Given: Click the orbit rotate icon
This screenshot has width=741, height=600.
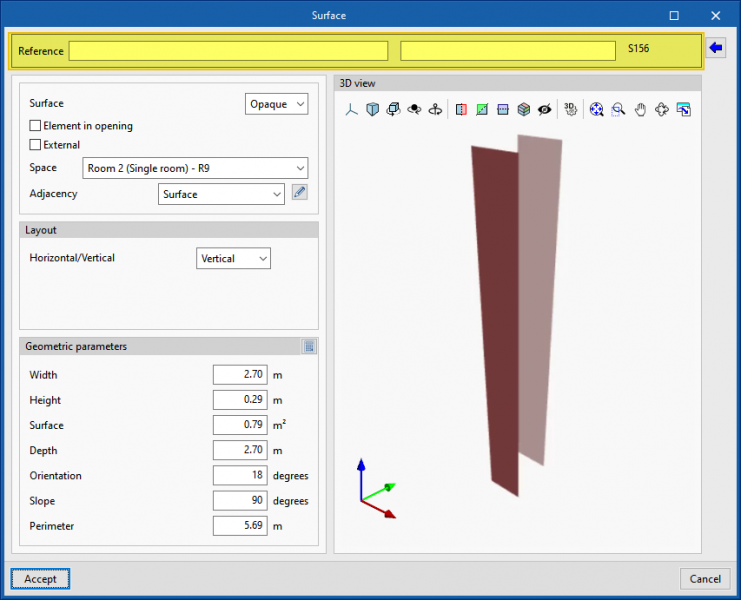Looking at the screenshot, I should 435,109.
